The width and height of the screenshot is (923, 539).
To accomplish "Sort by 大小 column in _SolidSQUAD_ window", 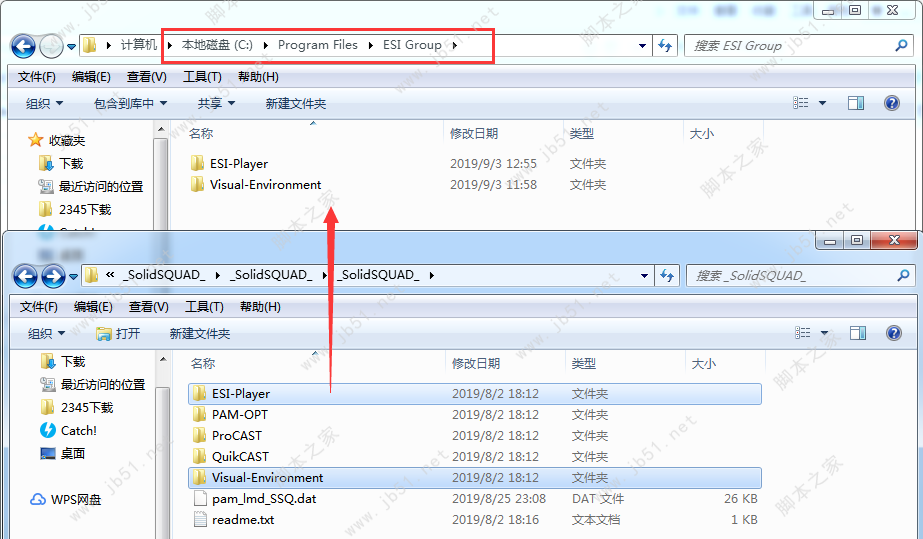I will 703,364.
